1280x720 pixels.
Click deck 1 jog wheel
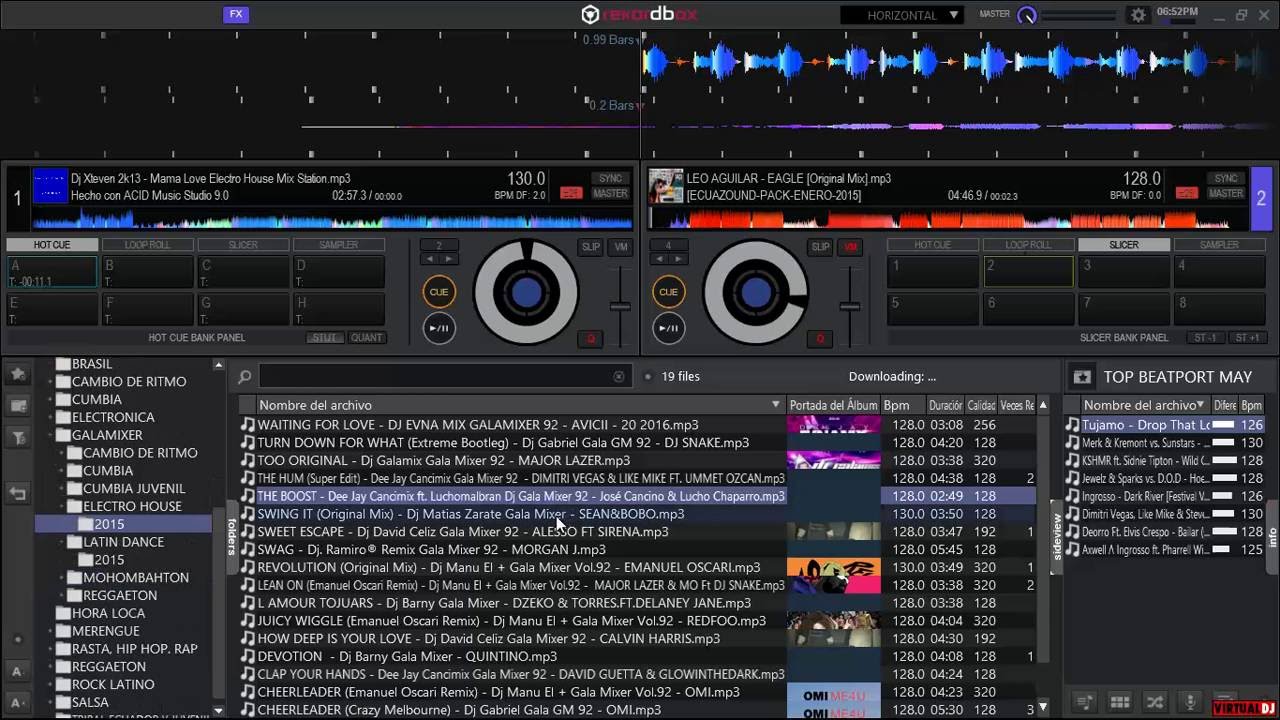click(526, 292)
